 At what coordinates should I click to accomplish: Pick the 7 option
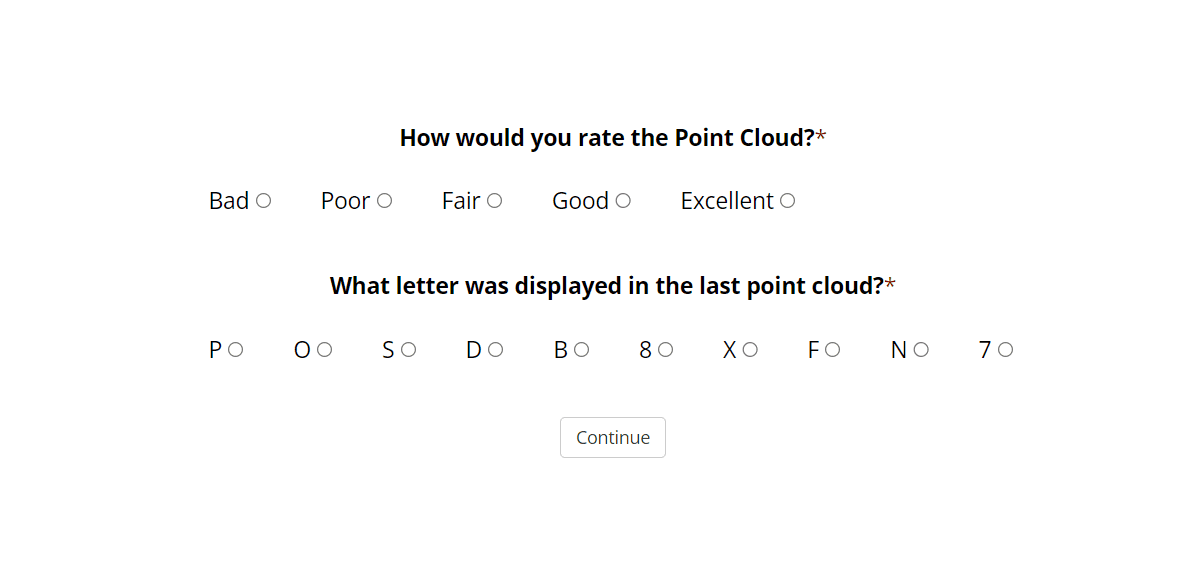pos(1005,350)
